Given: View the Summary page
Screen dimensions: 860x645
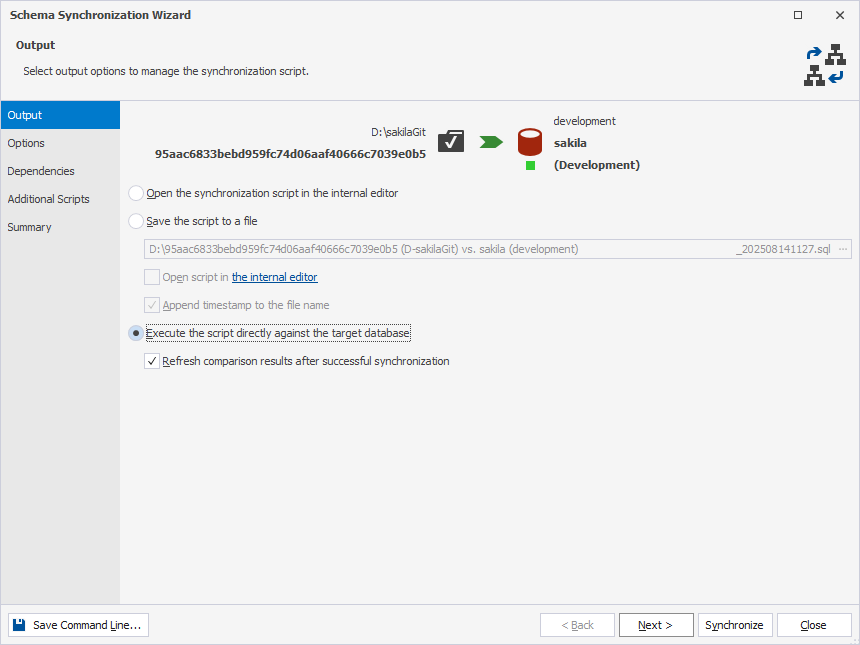Looking at the screenshot, I should 29,227.
